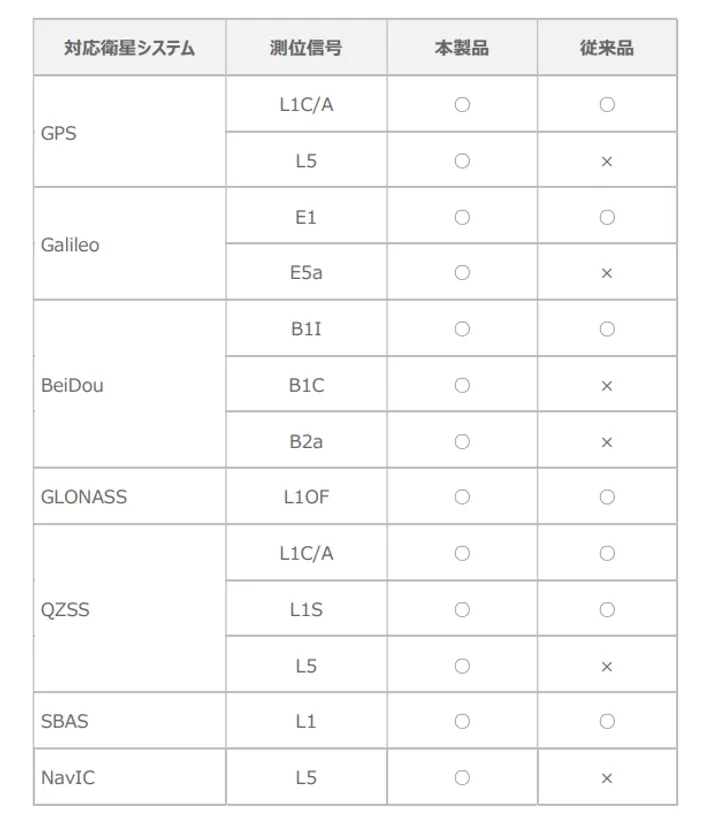Click the NavIC system cell
The image size is (712, 840).
coord(68,777)
